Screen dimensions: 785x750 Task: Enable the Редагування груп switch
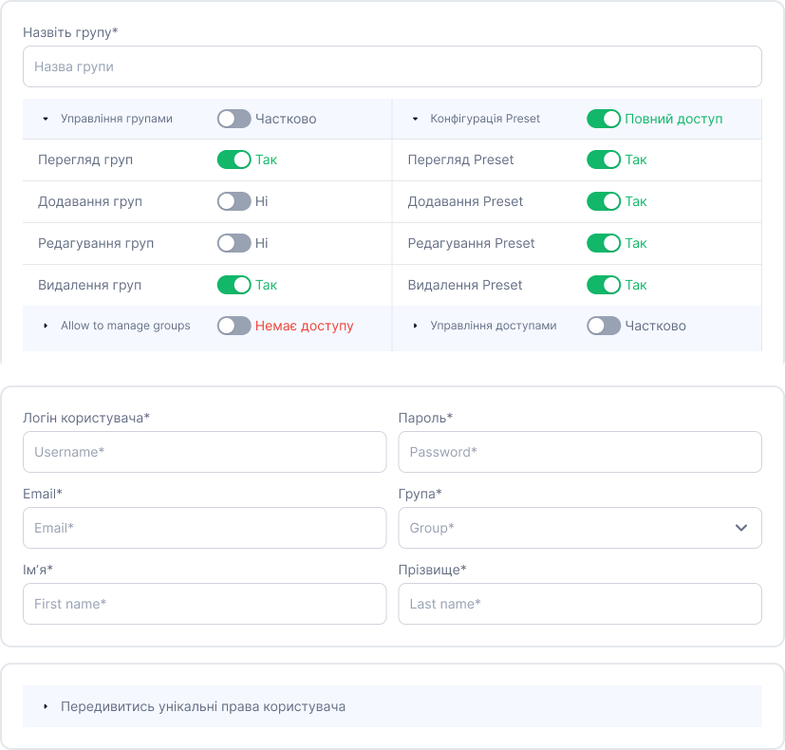click(x=234, y=244)
